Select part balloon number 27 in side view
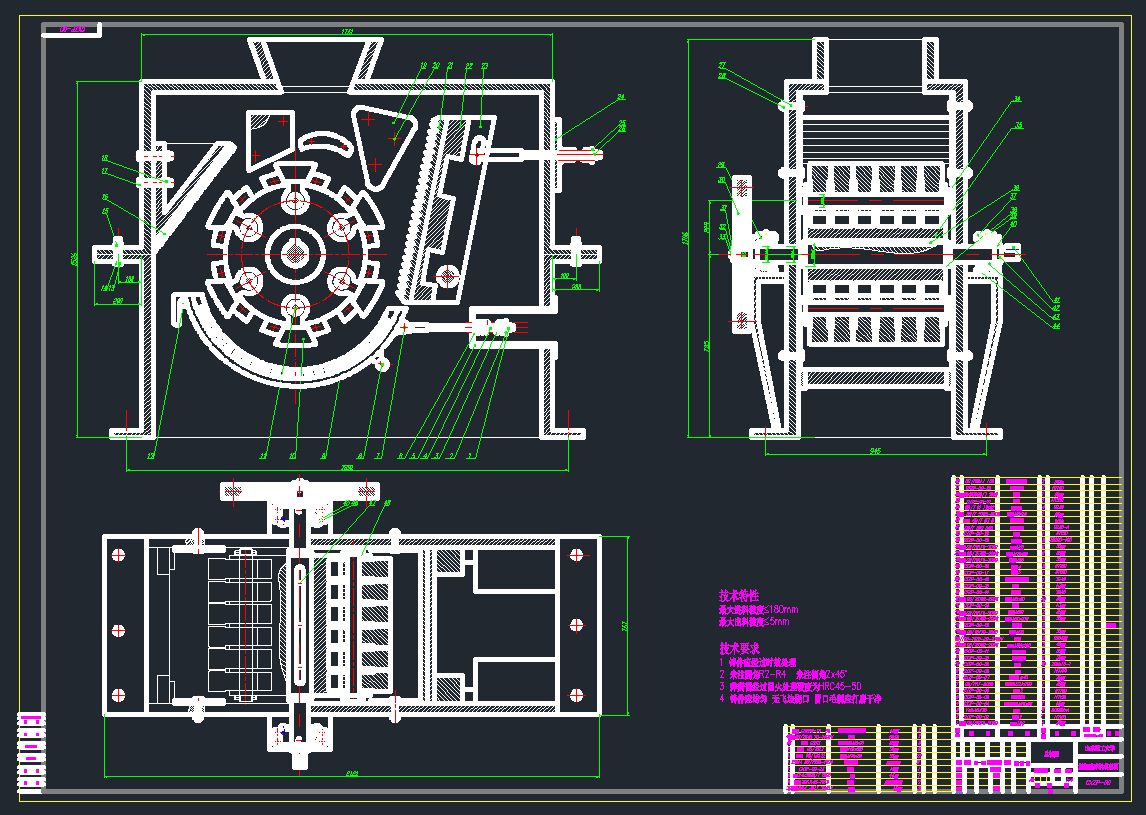 click(x=722, y=65)
